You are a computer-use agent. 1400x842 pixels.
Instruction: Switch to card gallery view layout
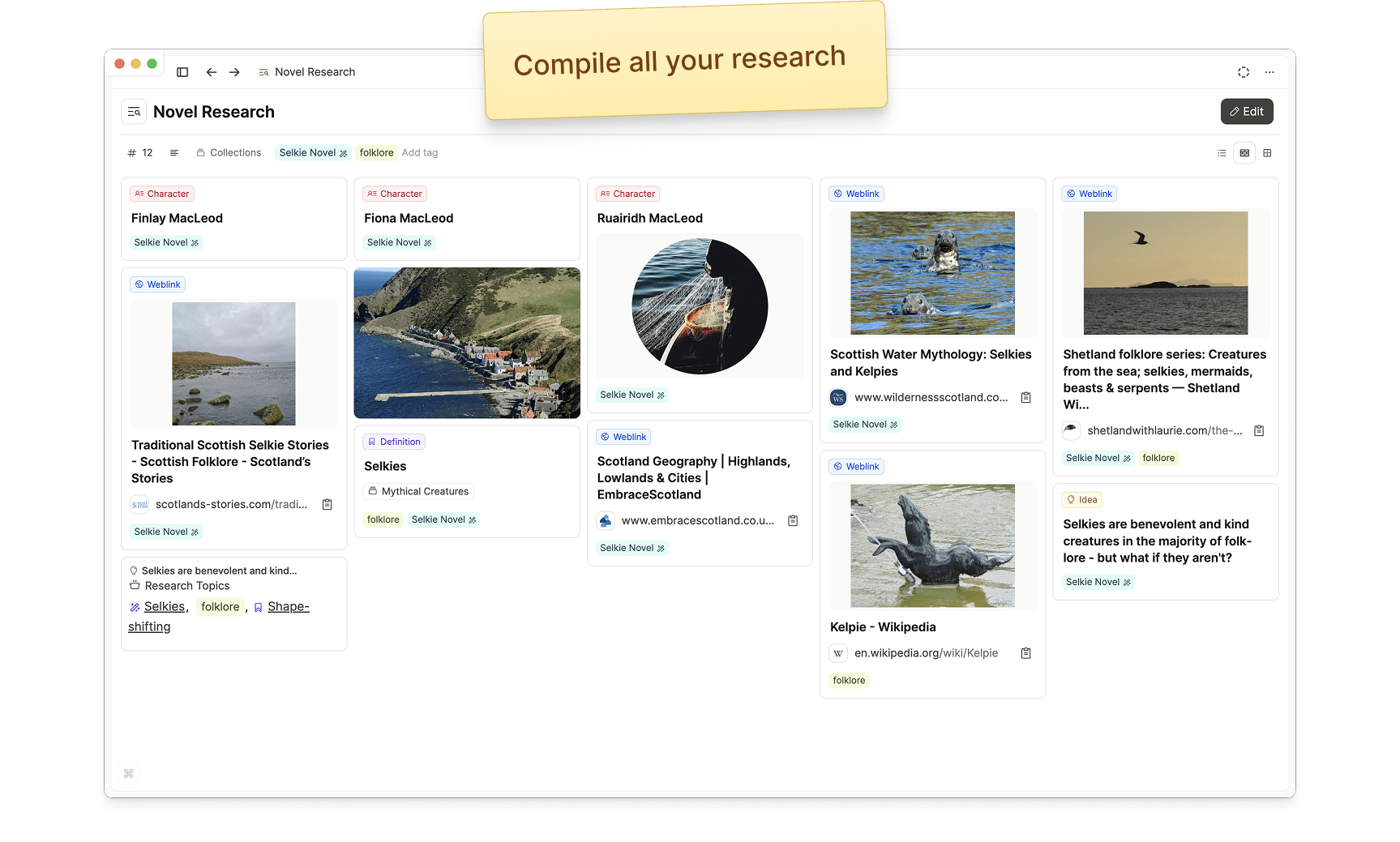pos(1244,153)
